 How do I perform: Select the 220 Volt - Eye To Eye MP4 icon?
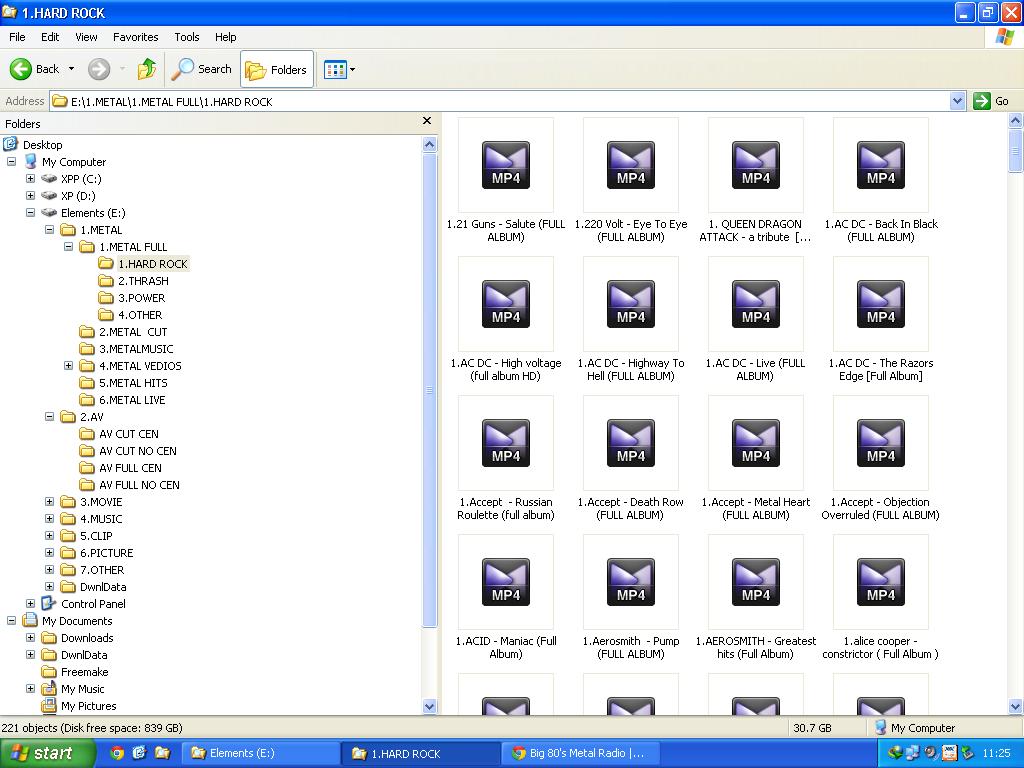coord(631,165)
